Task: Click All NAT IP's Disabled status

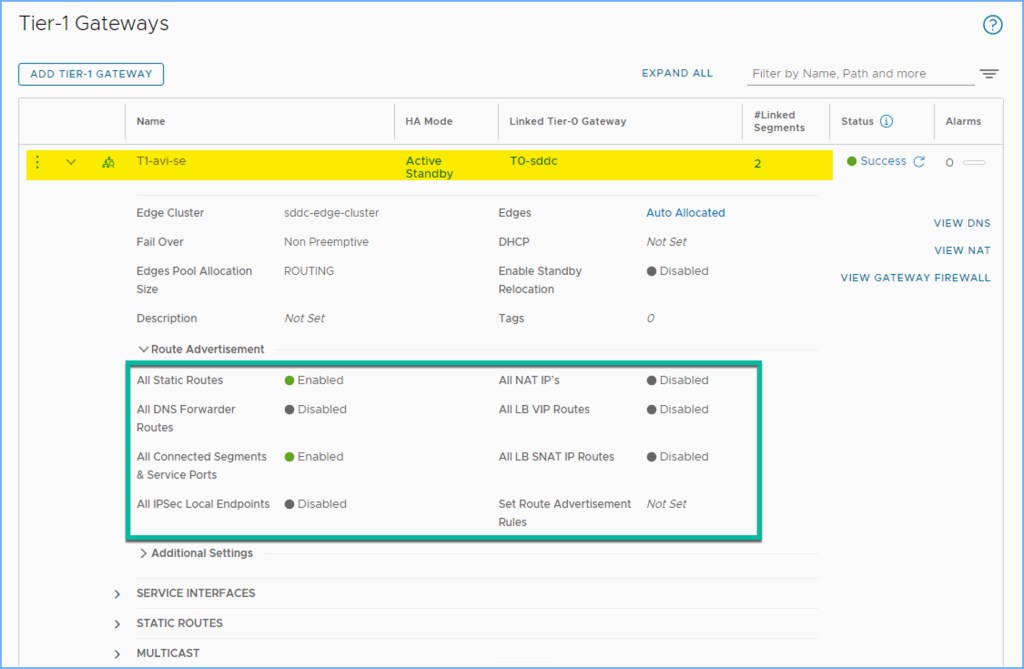Action: 677,380
